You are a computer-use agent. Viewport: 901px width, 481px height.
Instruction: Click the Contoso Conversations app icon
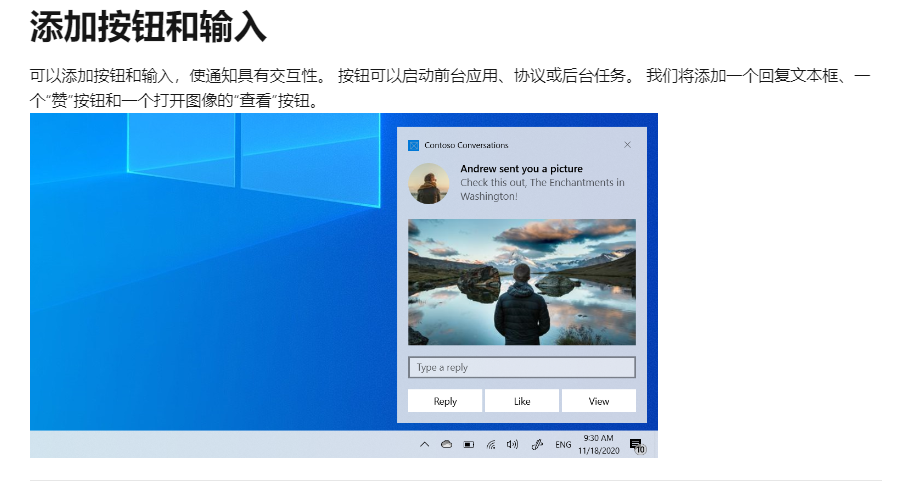click(413, 145)
